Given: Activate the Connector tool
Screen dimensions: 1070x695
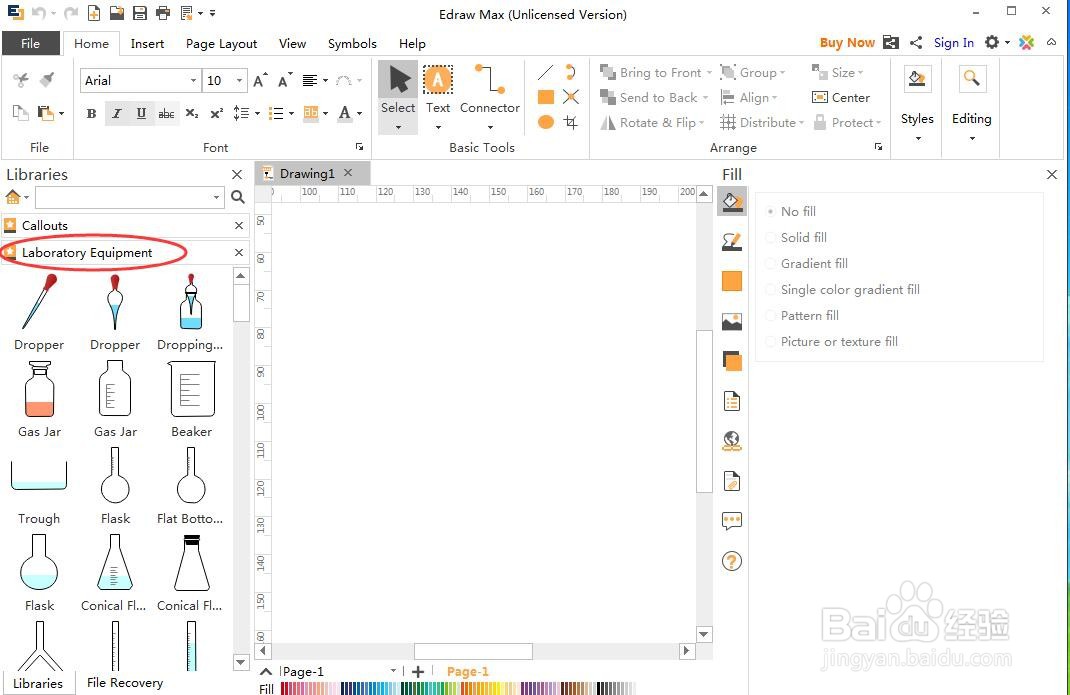Looking at the screenshot, I should pyautogui.click(x=489, y=96).
